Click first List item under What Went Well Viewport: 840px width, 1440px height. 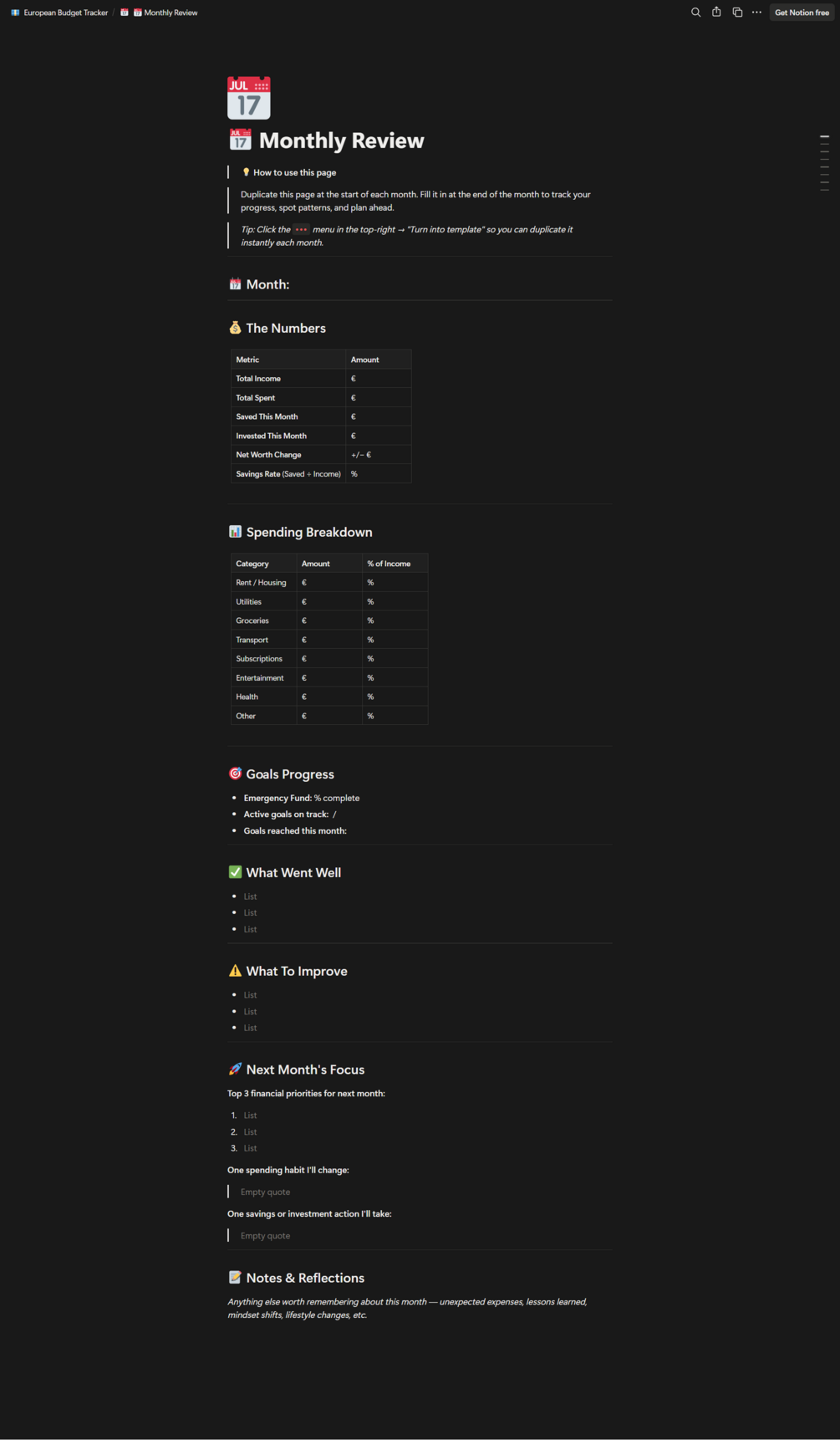251,896
